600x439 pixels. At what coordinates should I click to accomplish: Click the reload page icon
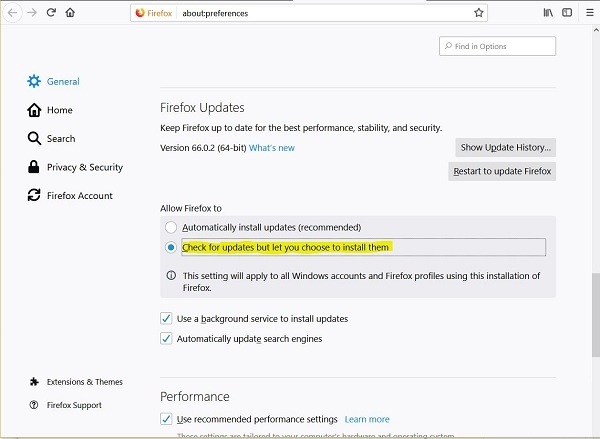[x=50, y=13]
